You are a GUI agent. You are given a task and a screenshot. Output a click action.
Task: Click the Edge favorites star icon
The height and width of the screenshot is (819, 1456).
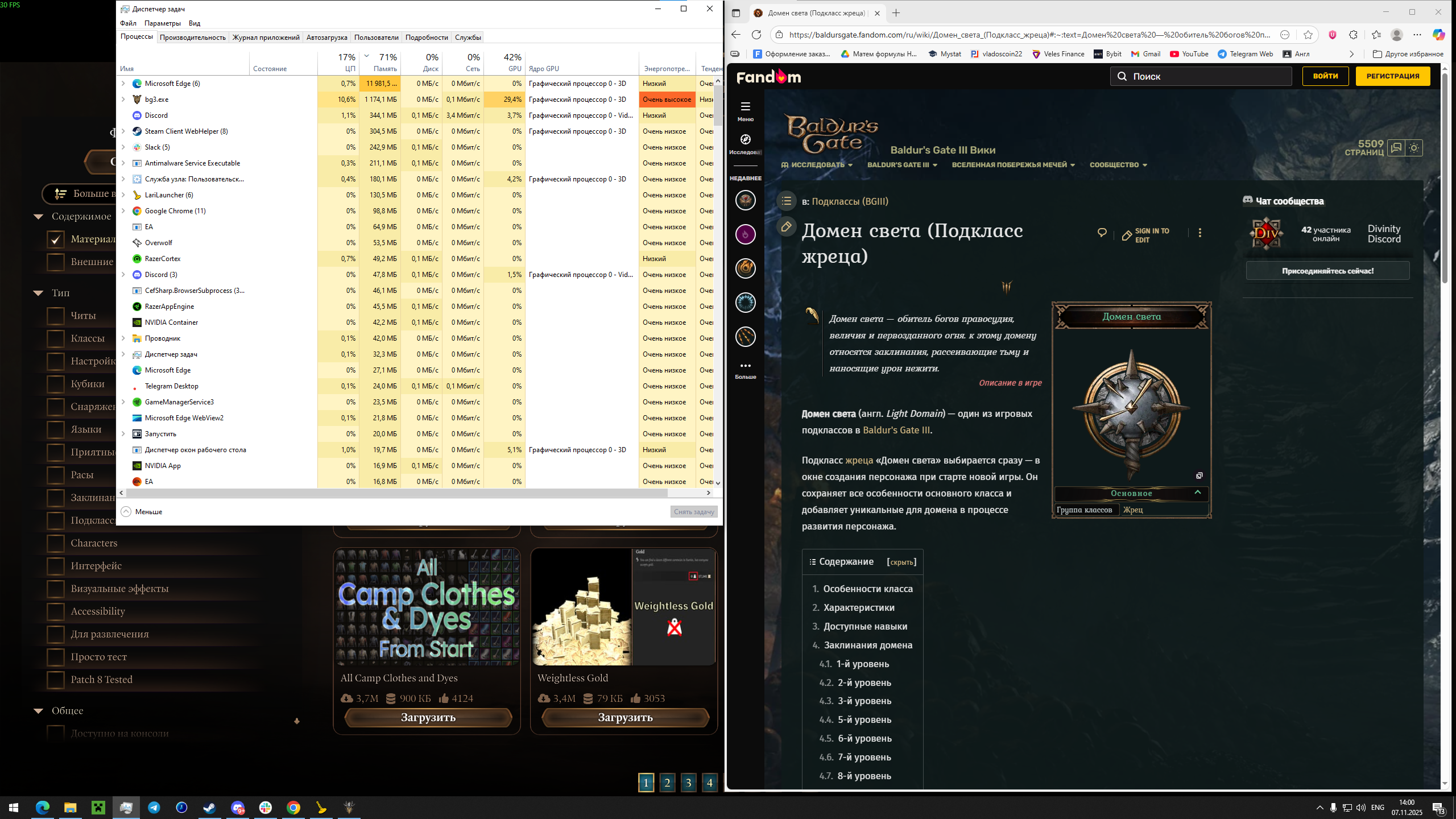click(x=1308, y=35)
